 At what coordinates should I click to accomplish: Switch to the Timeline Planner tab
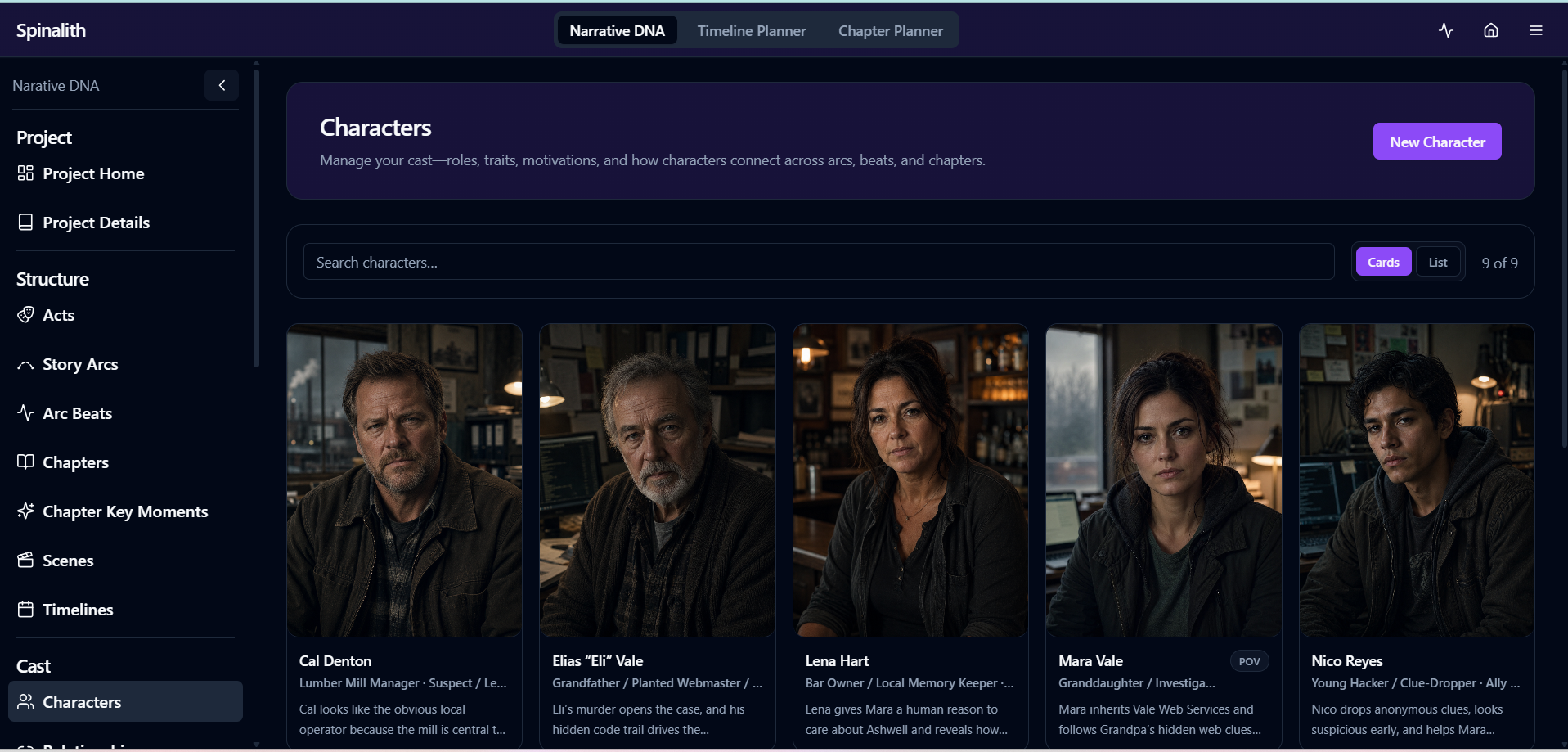[x=752, y=30]
